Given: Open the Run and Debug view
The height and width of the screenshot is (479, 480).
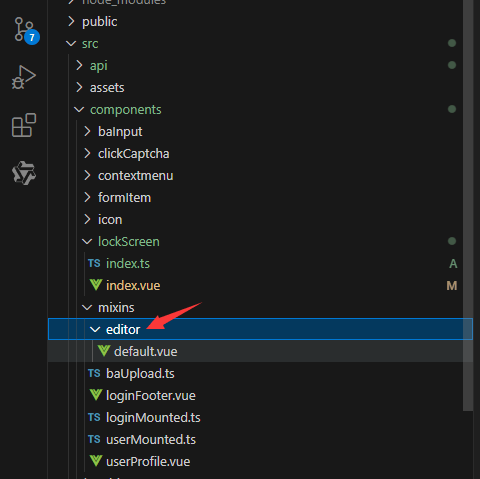Looking at the screenshot, I should [x=24, y=77].
